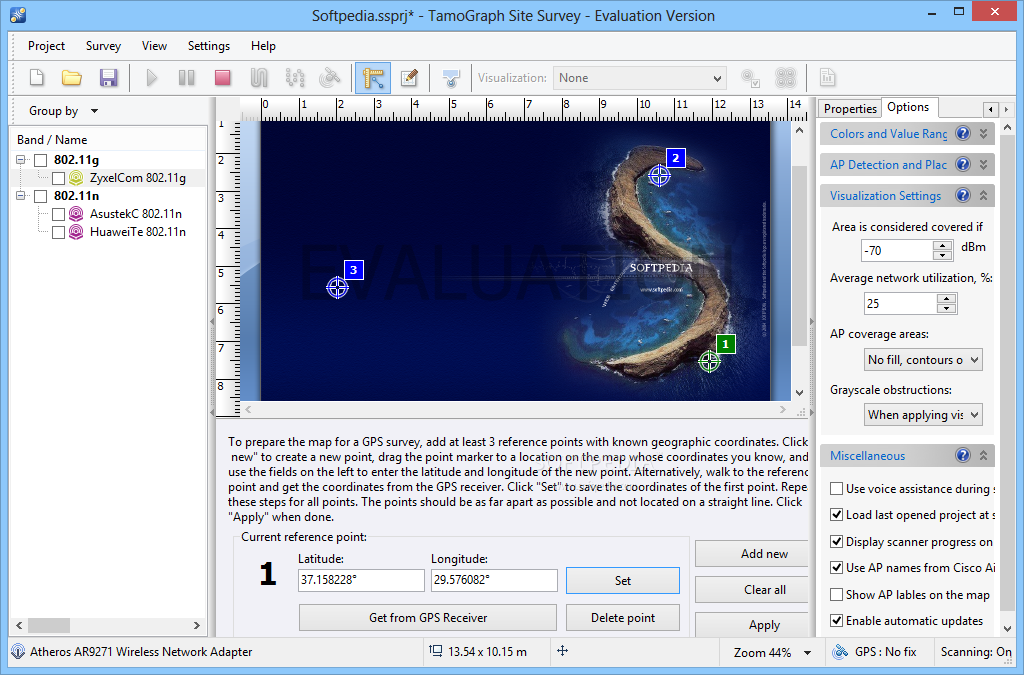
Task: Enable Use voice assistance checkbox
Action: (836, 489)
